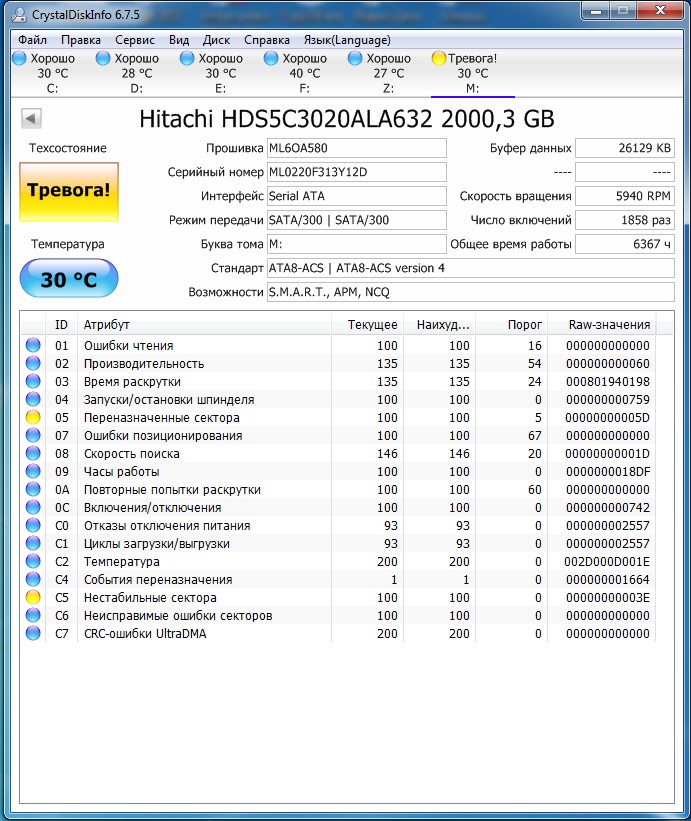This screenshot has height=821, width=691.
Task: Click the Raw-значения column header
Action: tap(601, 325)
